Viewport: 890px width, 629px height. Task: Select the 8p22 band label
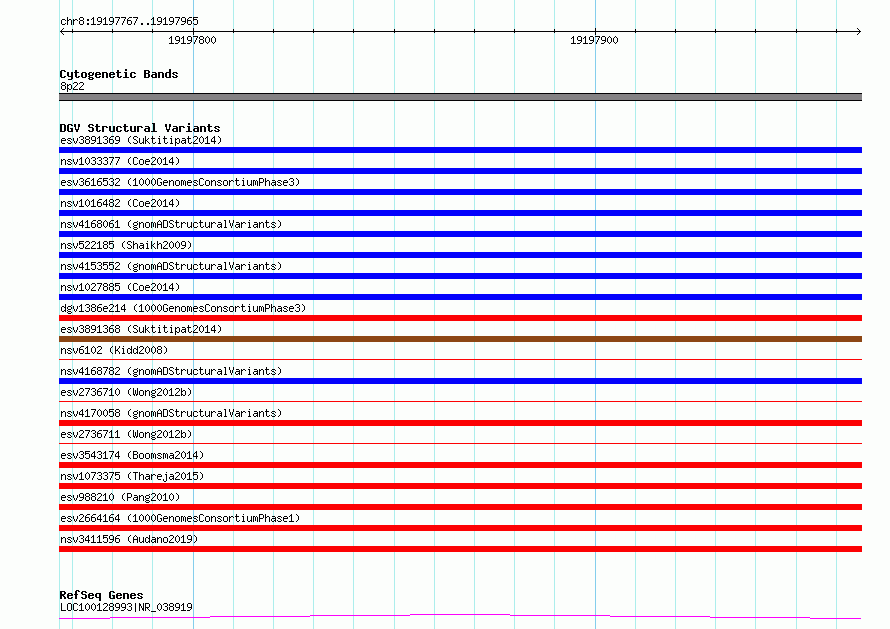(x=72, y=86)
